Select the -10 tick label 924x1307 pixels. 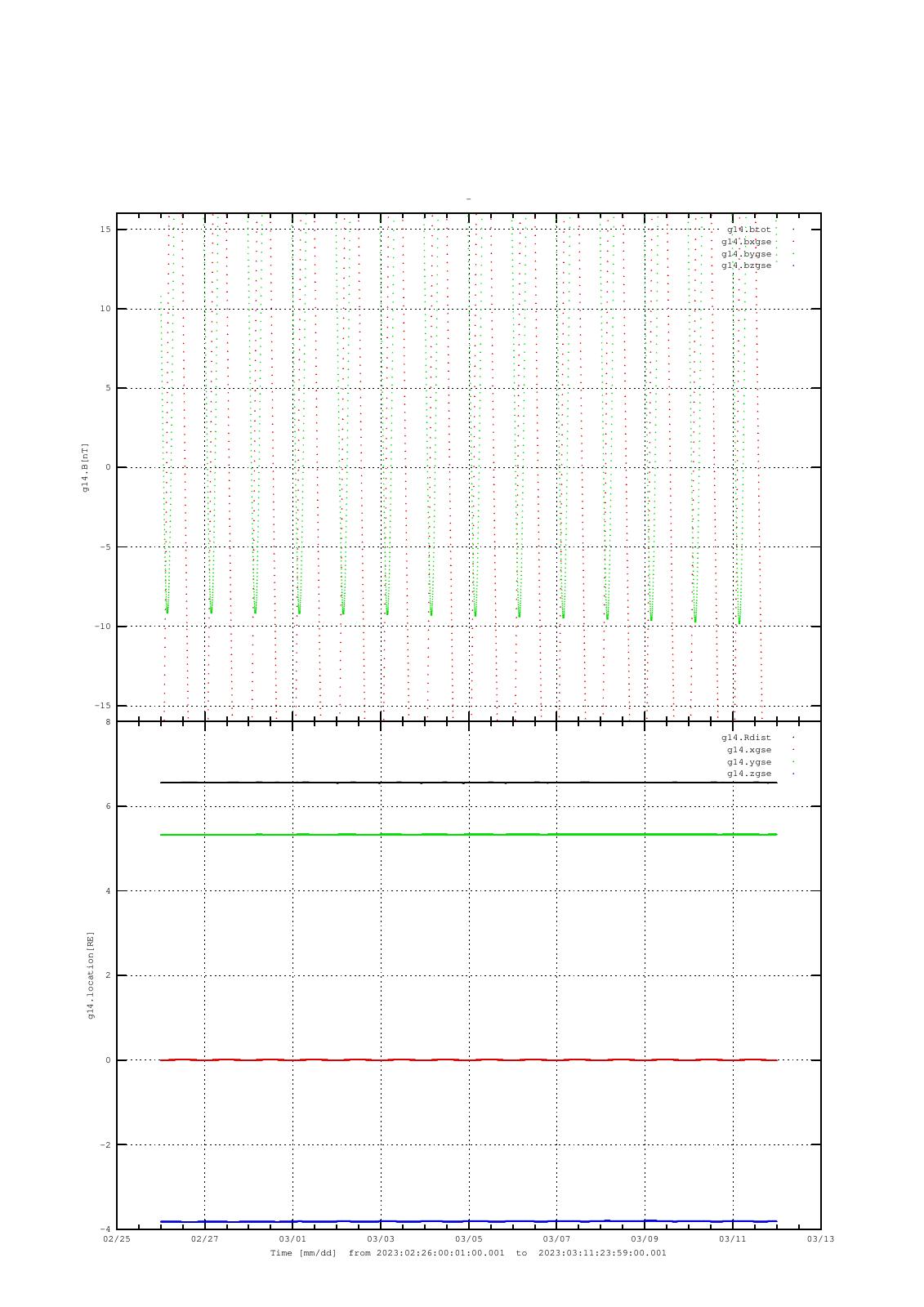tap(103, 627)
